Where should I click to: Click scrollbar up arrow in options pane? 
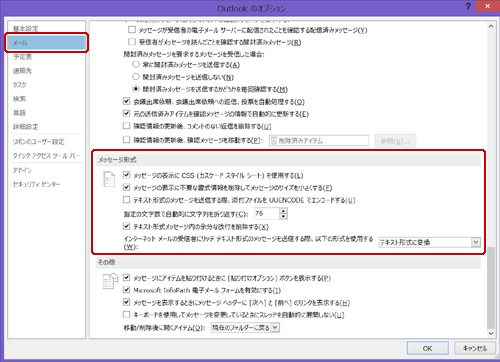491,26
